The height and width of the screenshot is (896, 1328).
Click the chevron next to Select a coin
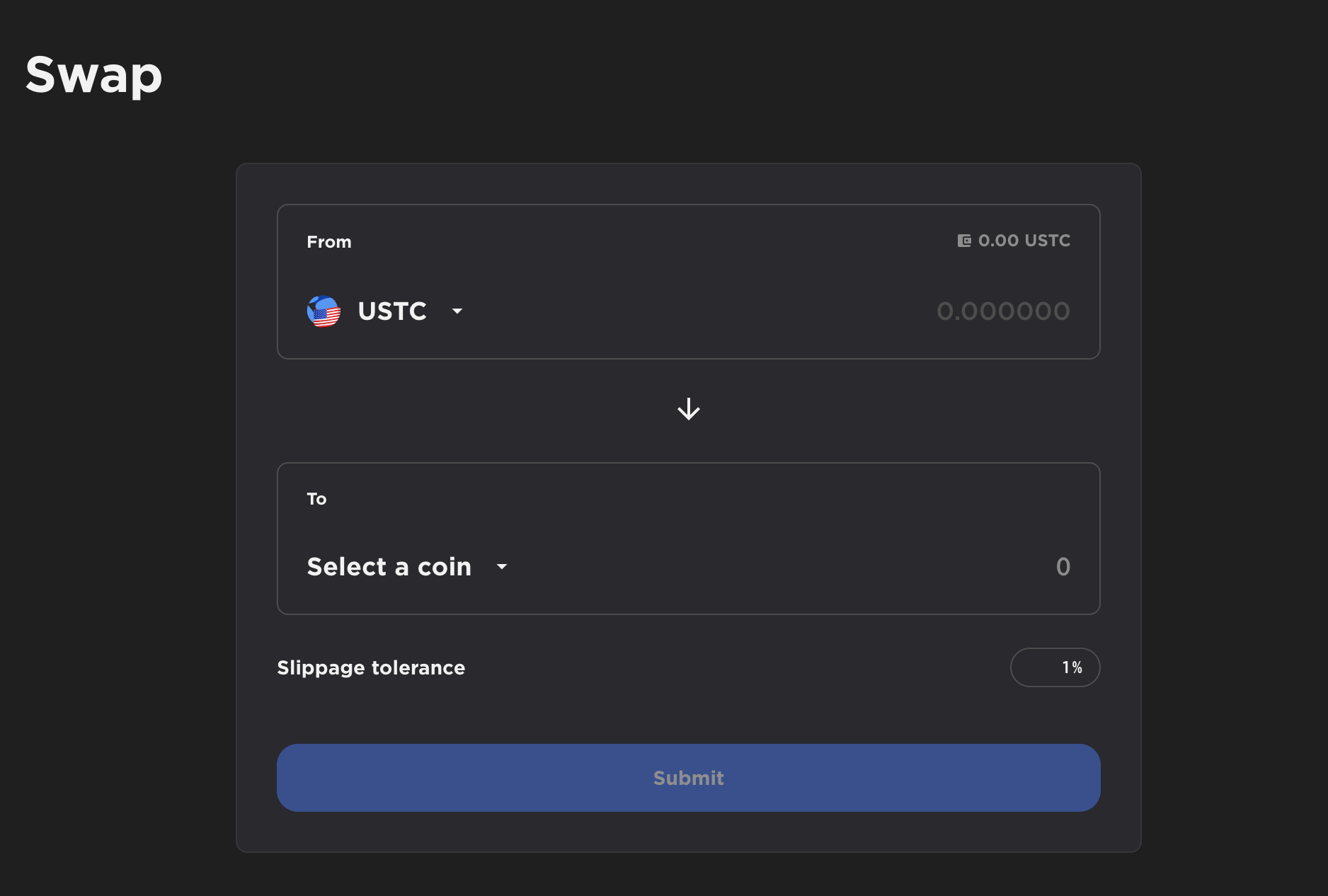click(x=502, y=567)
